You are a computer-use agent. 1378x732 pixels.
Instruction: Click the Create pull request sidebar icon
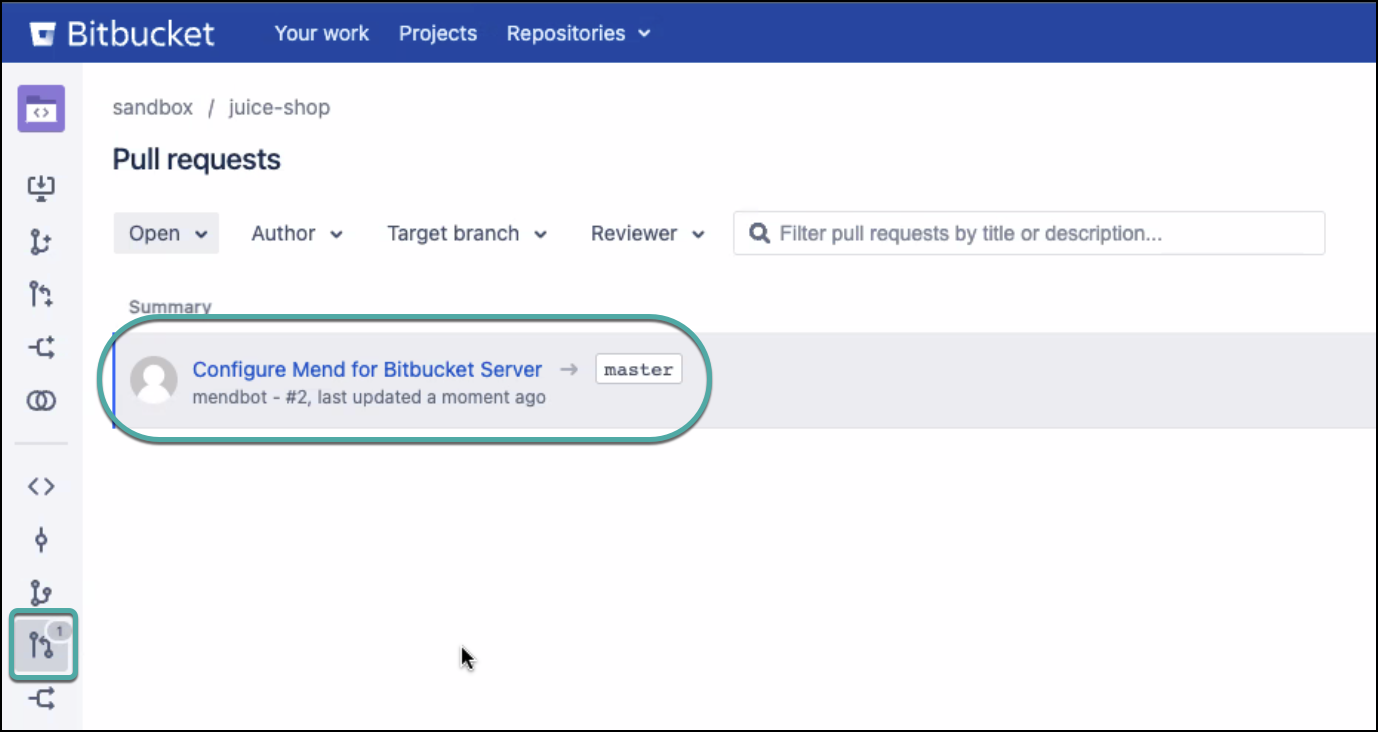click(41, 295)
